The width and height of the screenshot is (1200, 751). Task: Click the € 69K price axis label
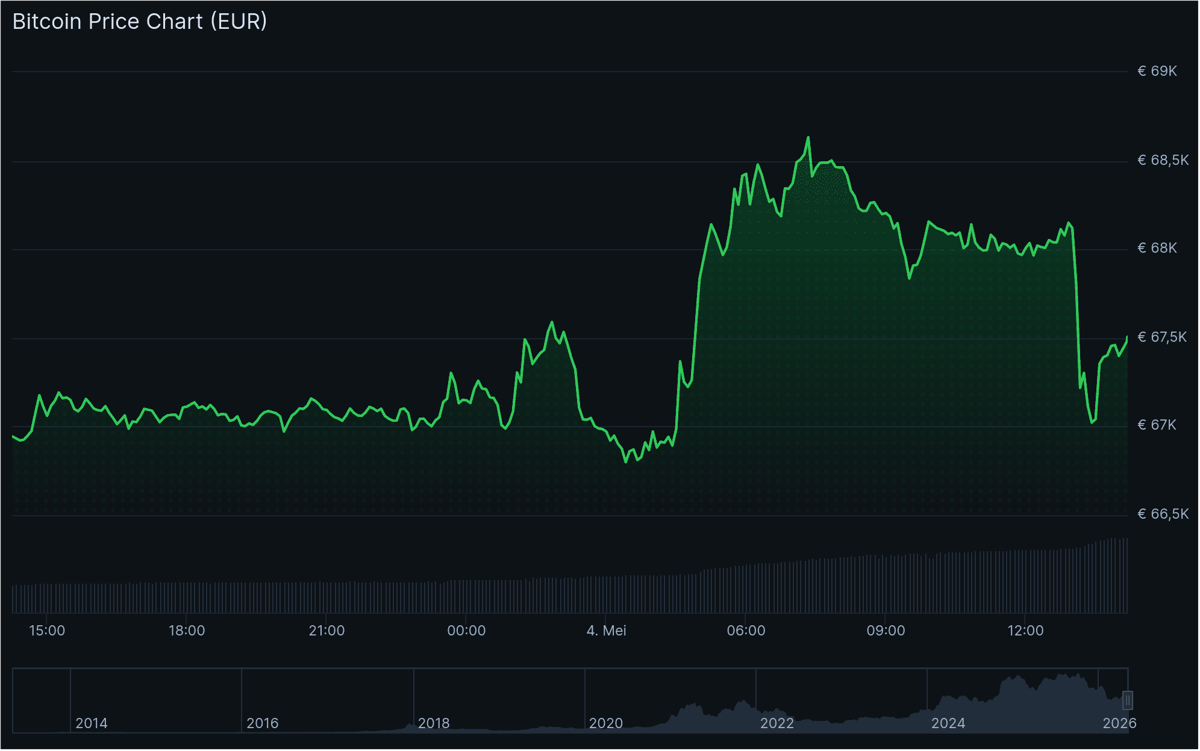(1158, 72)
